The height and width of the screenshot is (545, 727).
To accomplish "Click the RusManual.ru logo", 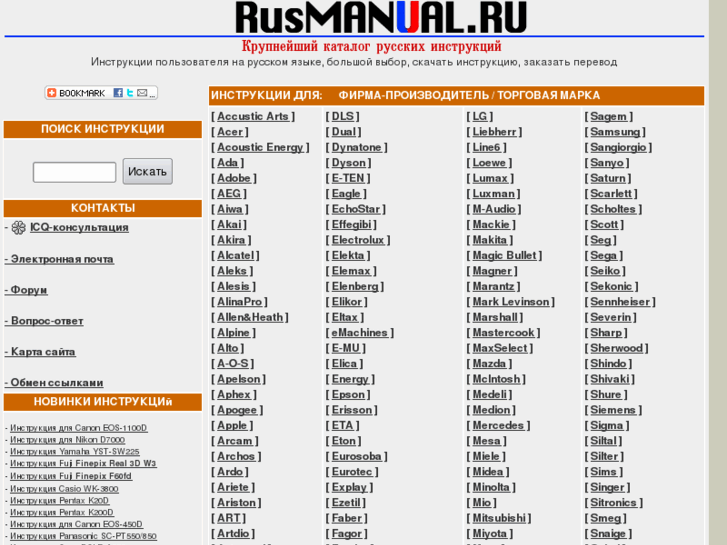I will point(381,18).
